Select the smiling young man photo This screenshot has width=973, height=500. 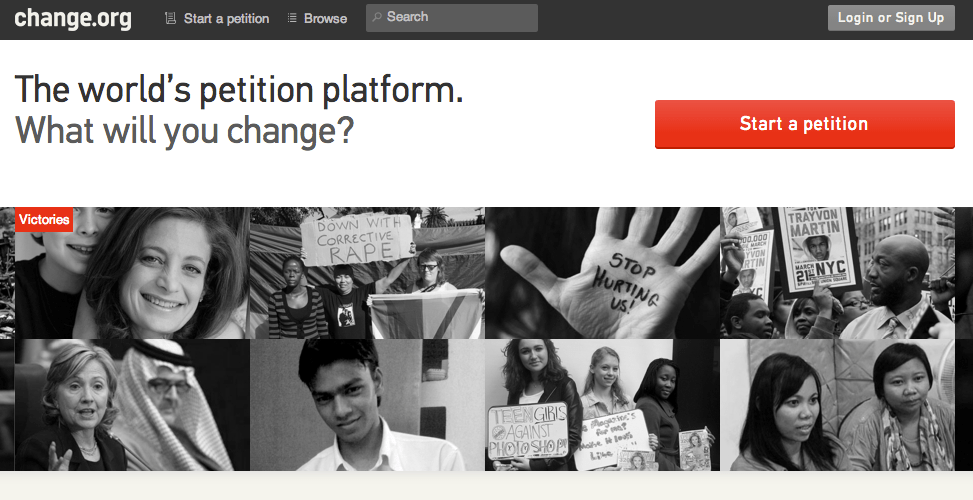tap(367, 405)
